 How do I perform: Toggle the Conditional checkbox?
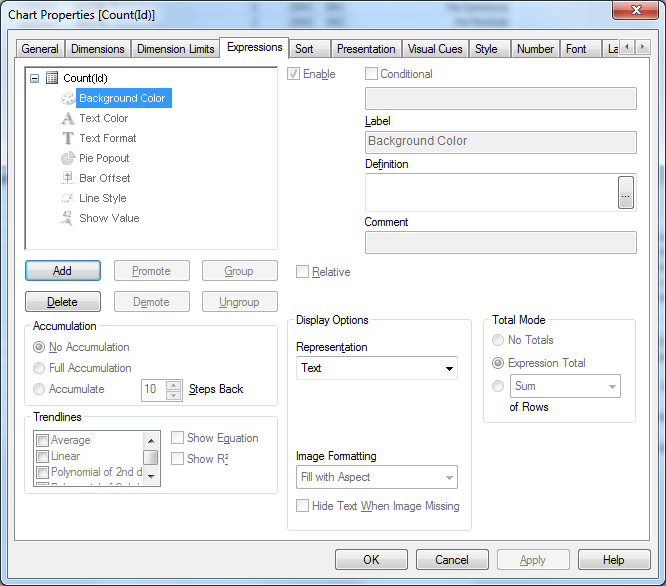[x=372, y=74]
